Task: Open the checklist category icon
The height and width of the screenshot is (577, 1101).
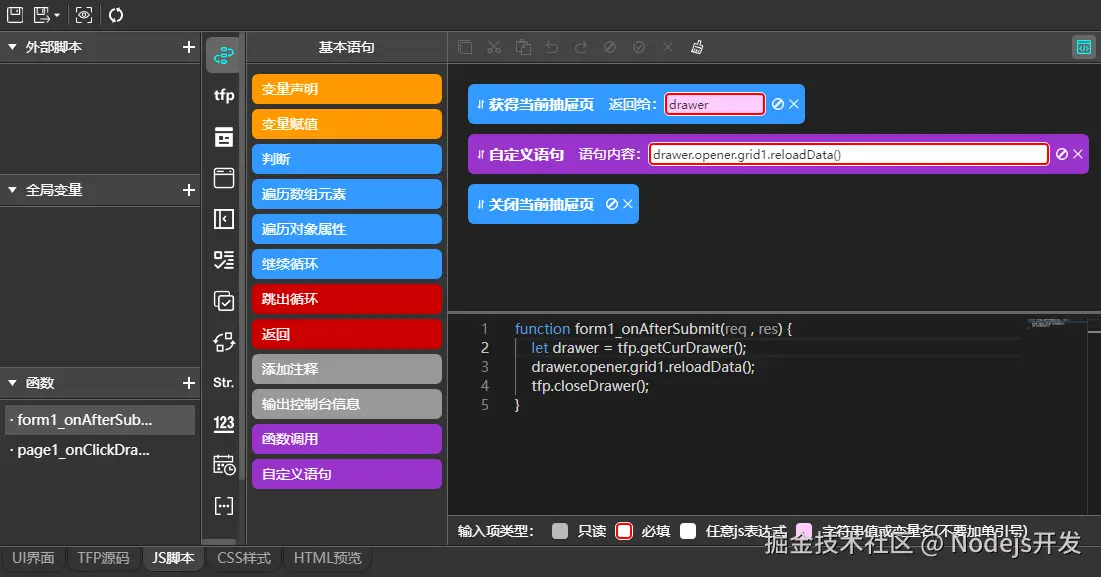Action: click(x=223, y=260)
